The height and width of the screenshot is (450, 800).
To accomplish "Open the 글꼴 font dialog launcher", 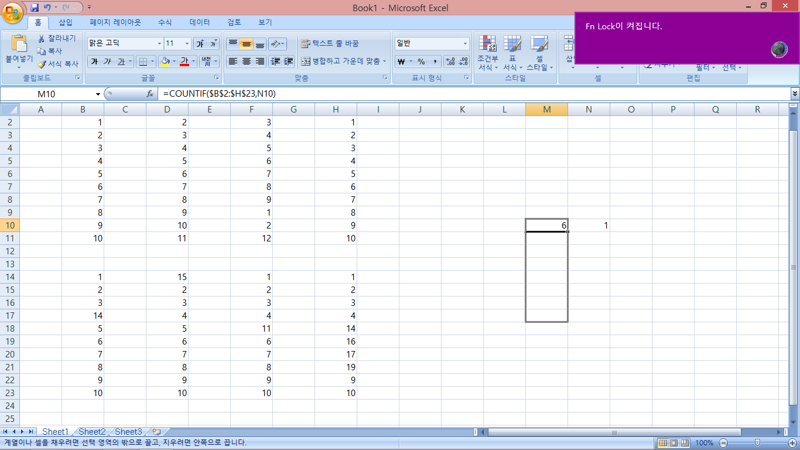I will [216, 78].
